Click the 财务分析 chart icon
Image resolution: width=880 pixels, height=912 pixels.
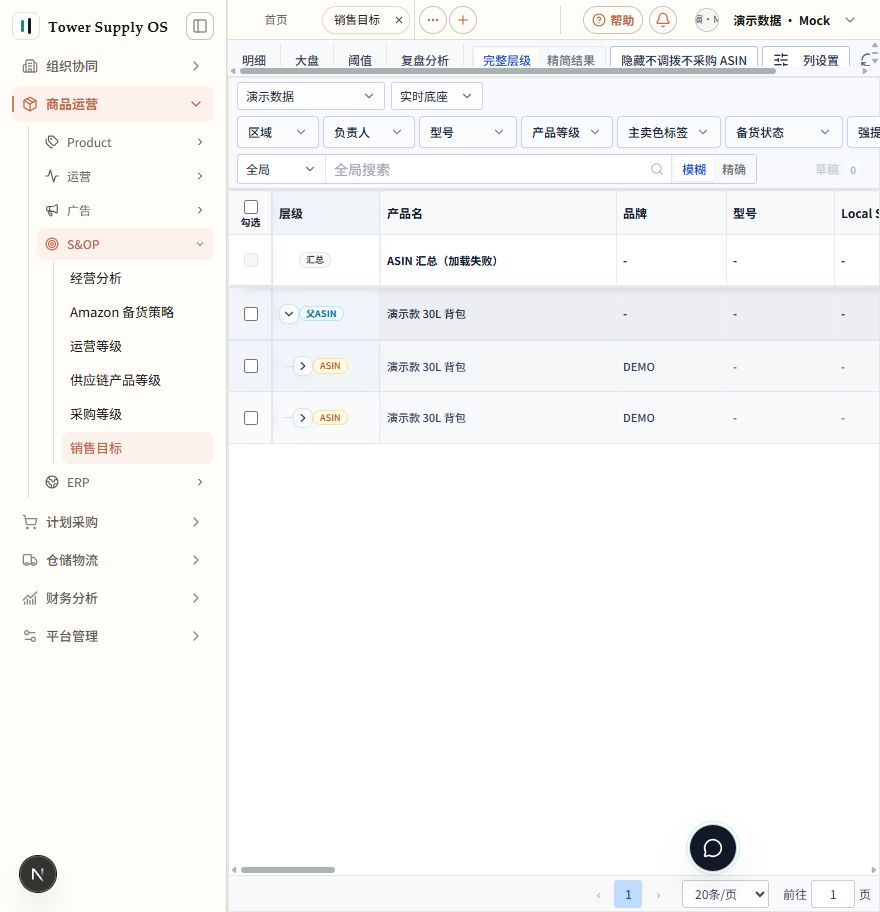point(30,598)
